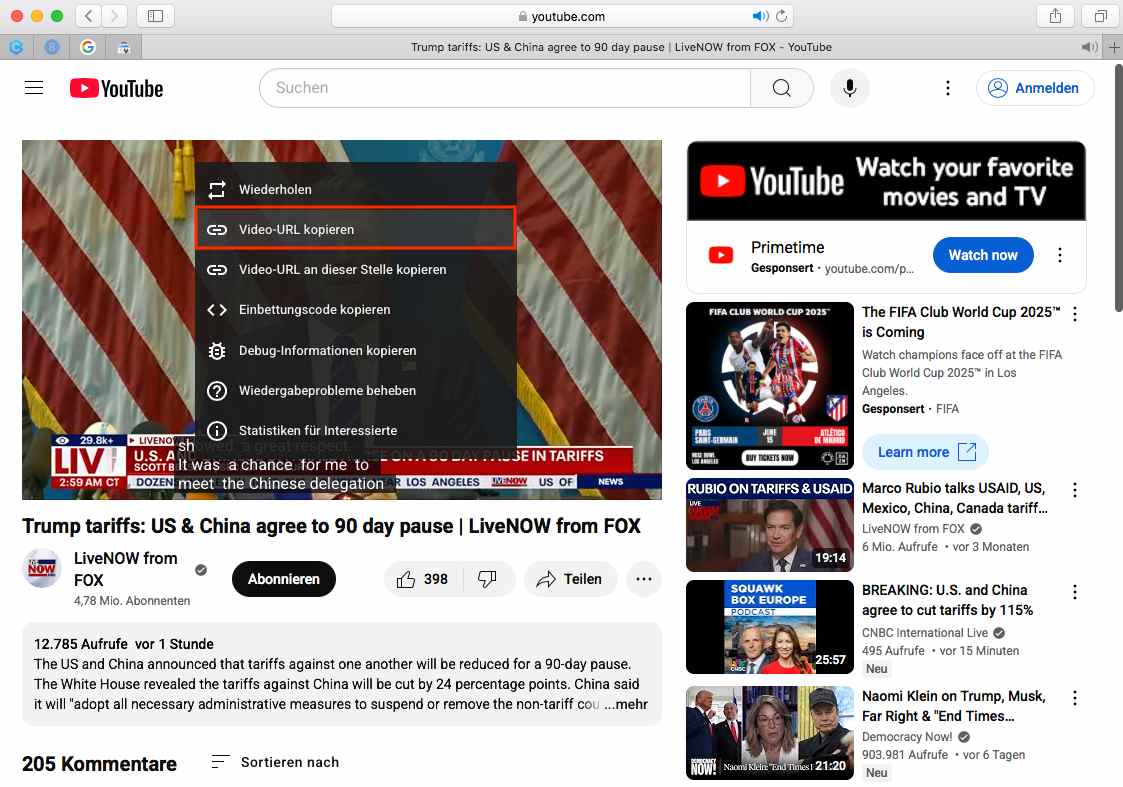Click Watch now on the Primetime ad
This screenshot has height=787, width=1123.
pos(983,255)
